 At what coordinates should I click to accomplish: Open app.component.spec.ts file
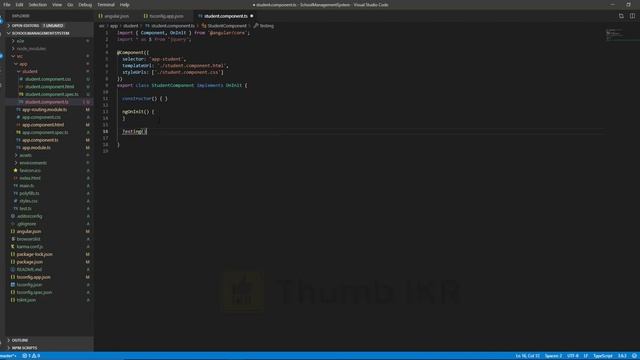(45, 132)
